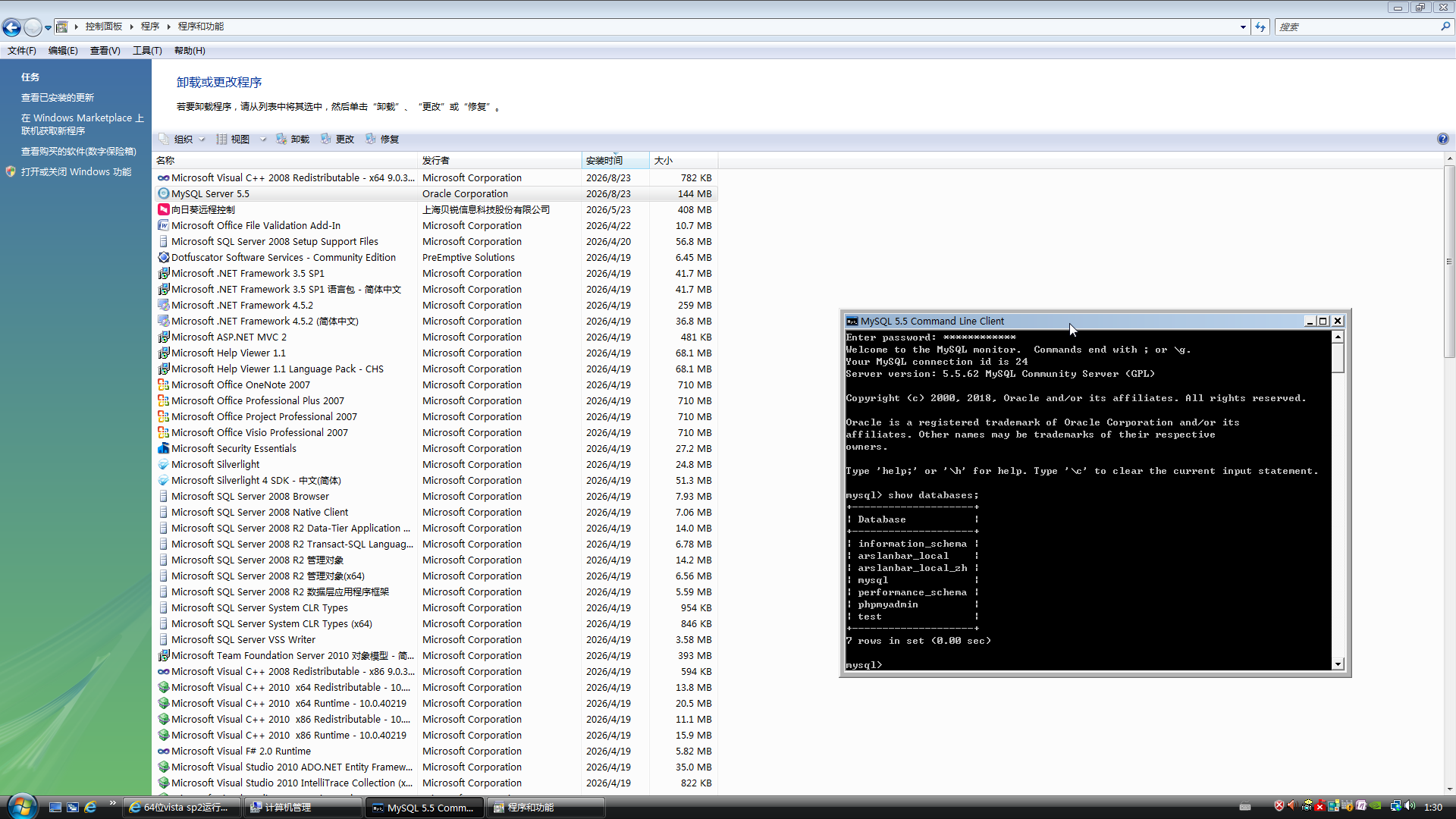Sort by the 安装时间 column header
This screenshot has width=1456, height=819.
(x=616, y=161)
